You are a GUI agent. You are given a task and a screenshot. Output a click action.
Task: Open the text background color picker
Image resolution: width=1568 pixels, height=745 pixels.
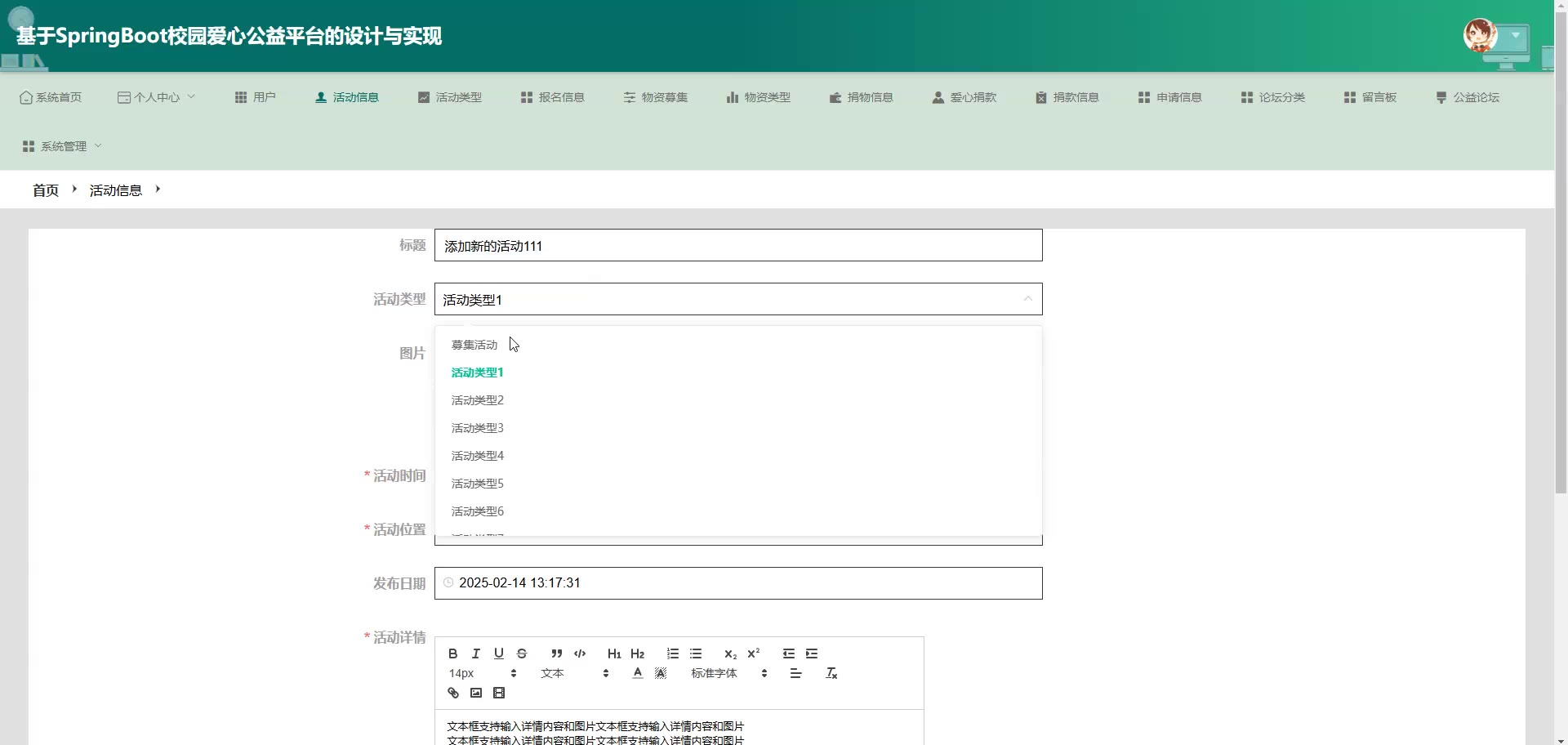[661, 673]
